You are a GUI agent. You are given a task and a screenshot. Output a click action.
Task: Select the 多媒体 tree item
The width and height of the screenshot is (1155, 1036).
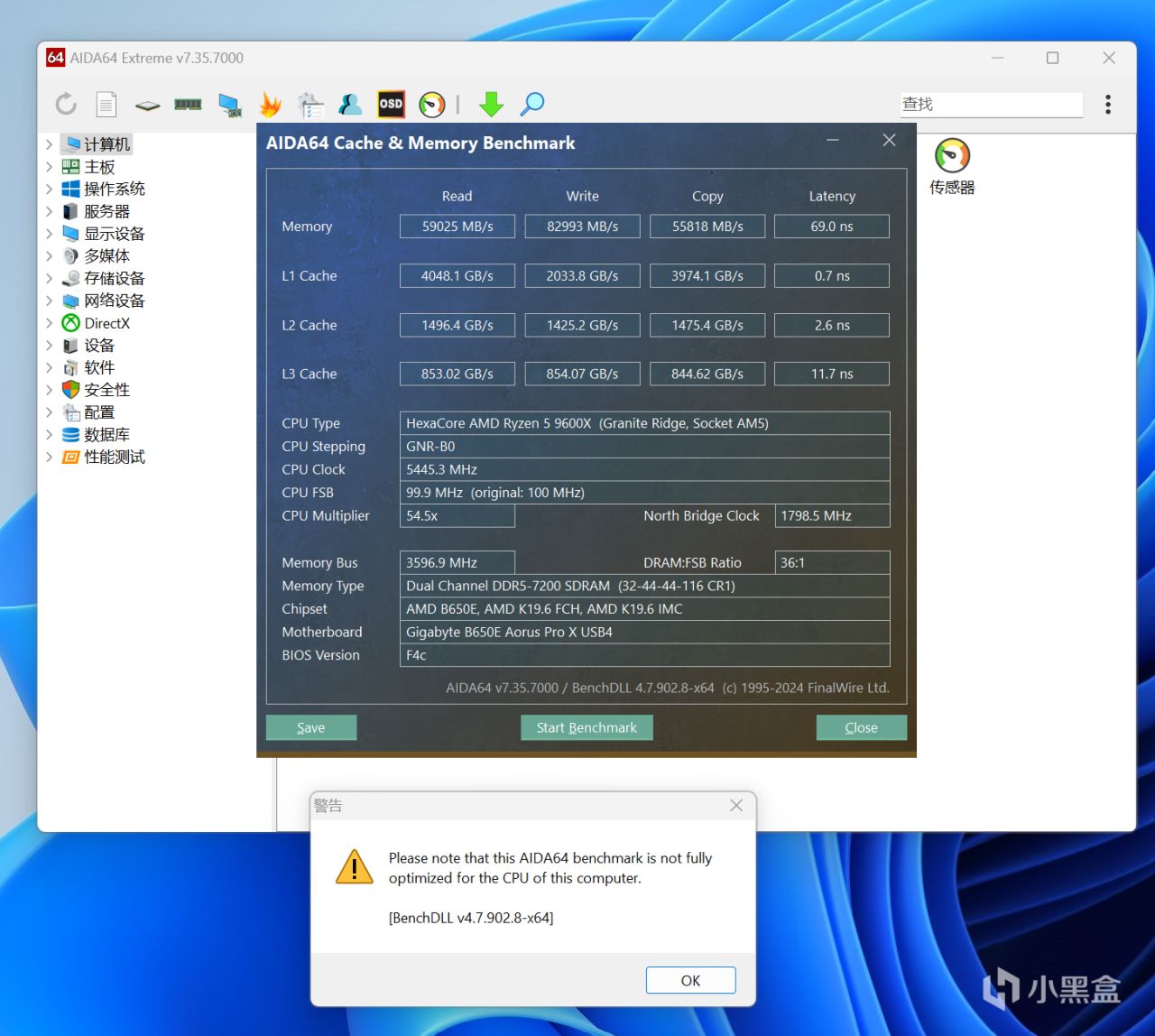click(96, 255)
